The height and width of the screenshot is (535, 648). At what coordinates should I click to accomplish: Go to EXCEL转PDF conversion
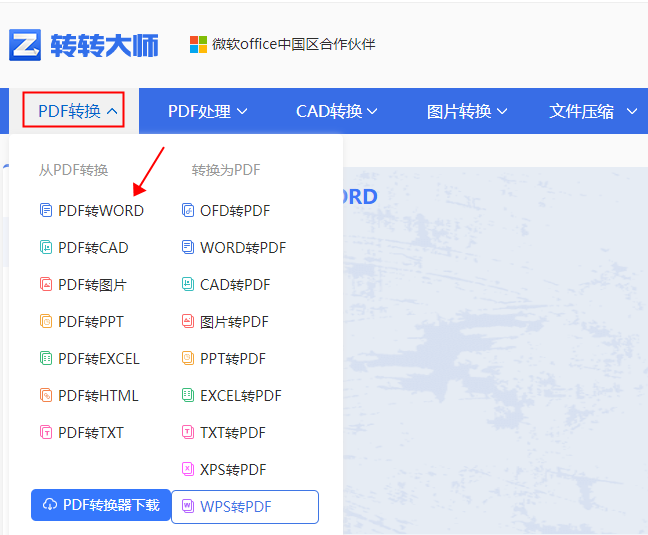pyautogui.click(x=232, y=395)
